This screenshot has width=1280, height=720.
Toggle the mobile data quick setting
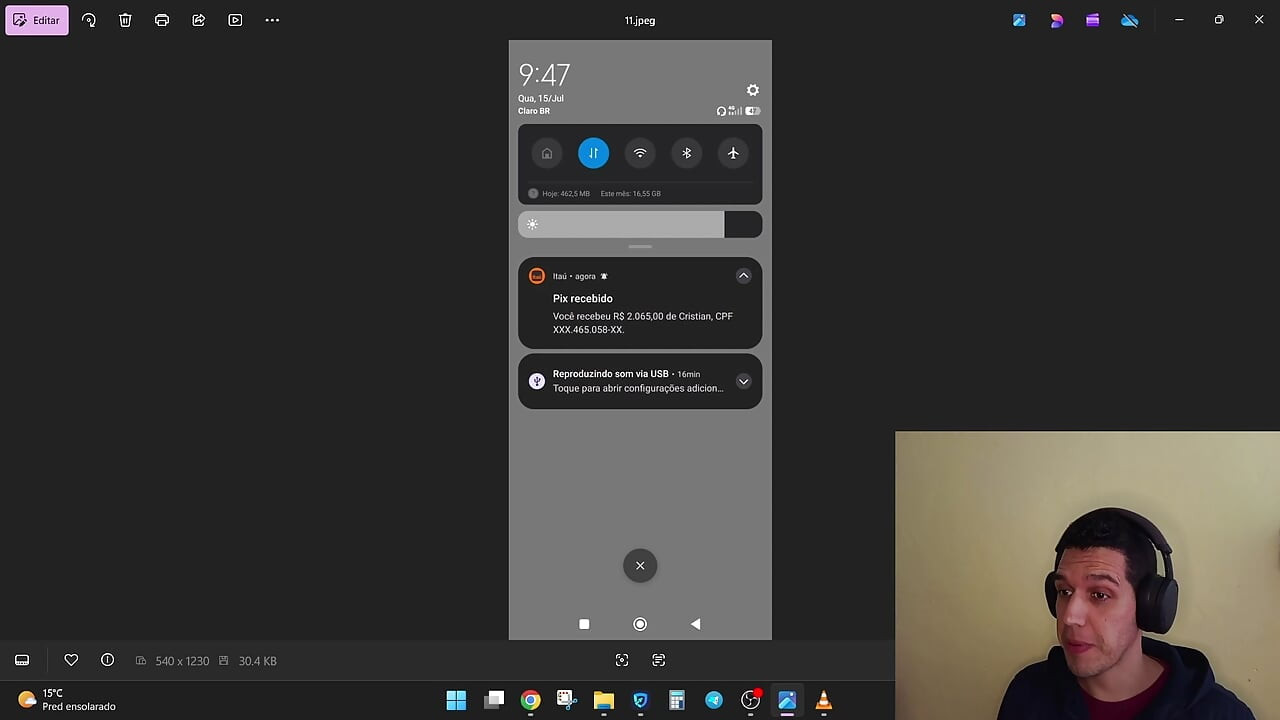click(x=593, y=153)
